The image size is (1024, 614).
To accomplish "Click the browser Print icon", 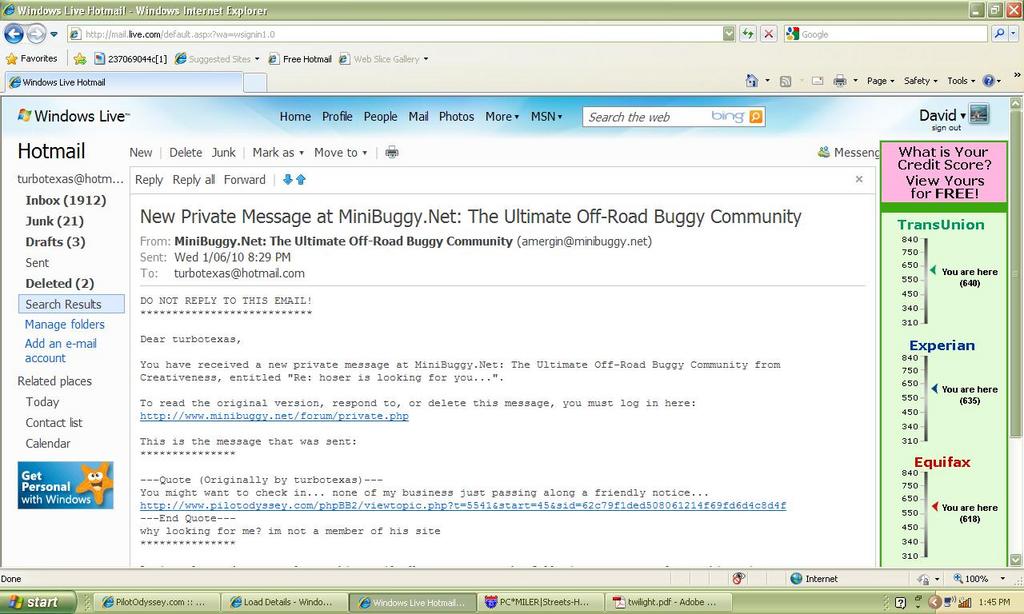I will (840, 81).
